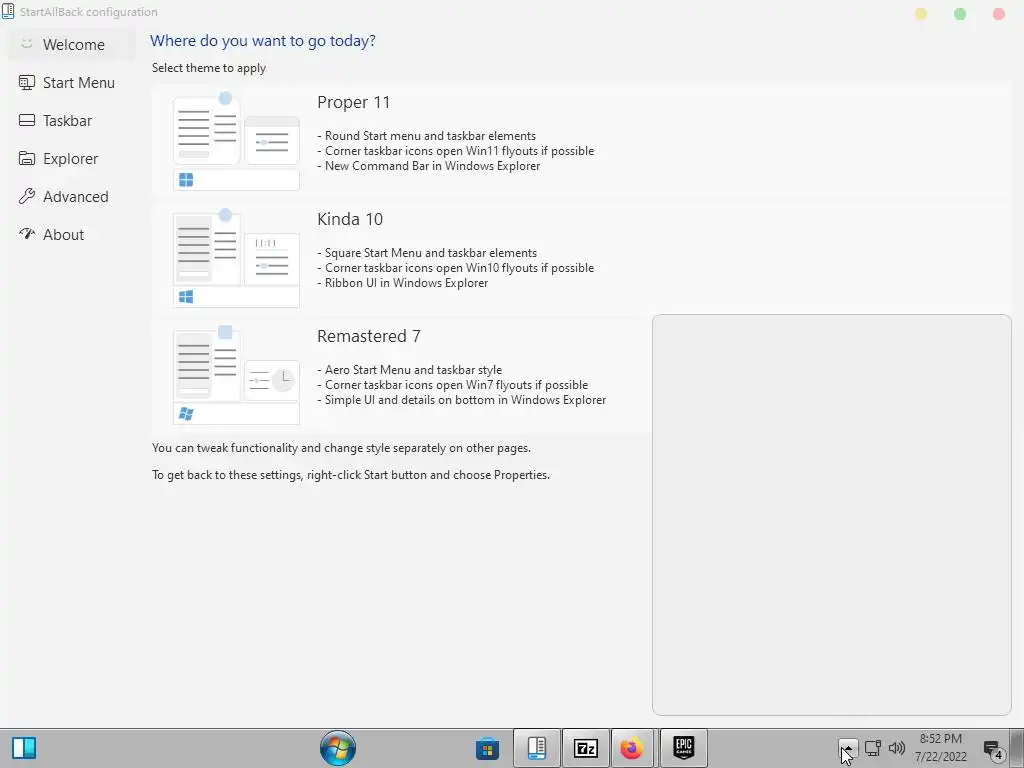
Task: Open the Windows 7 Start orb
Action: point(338,748)
